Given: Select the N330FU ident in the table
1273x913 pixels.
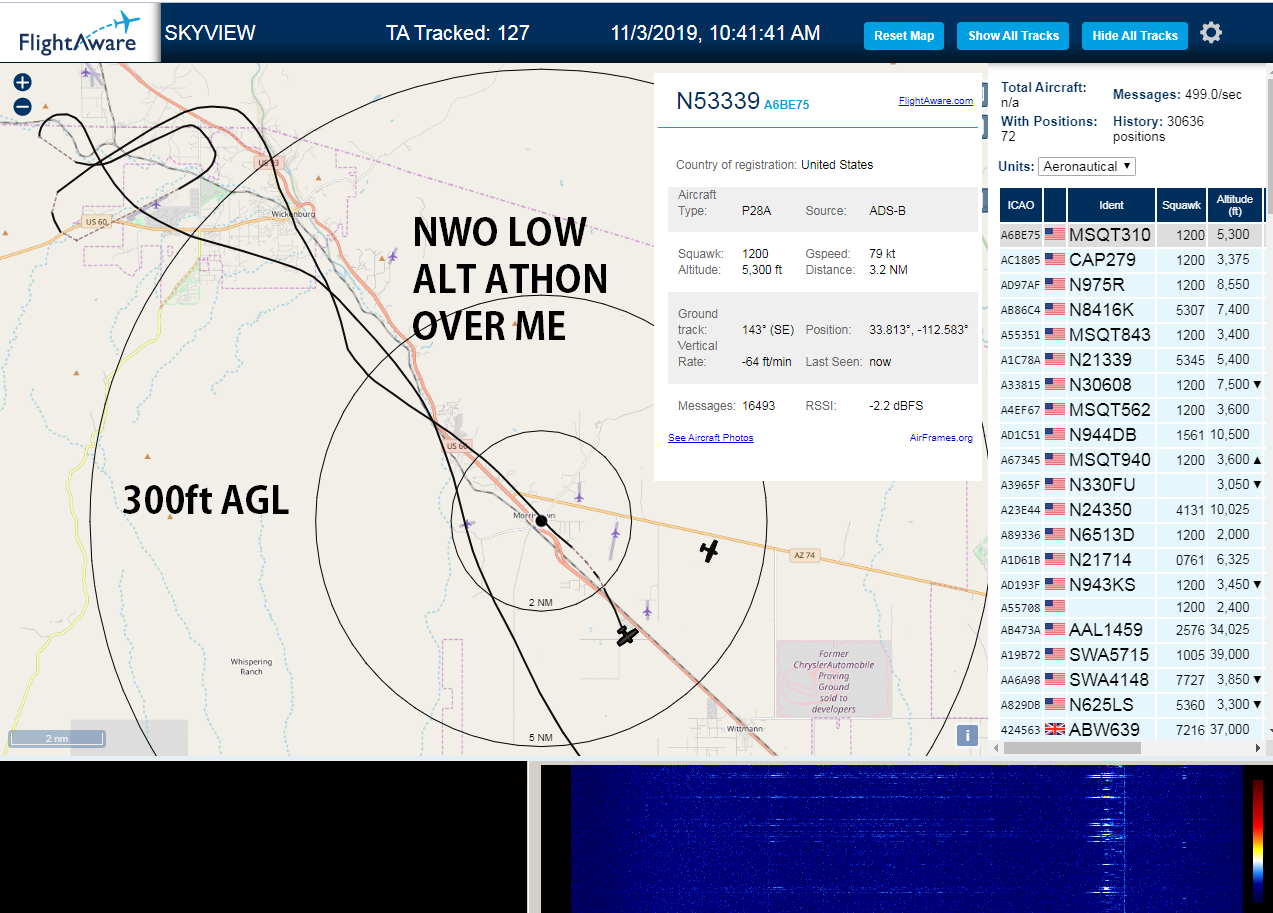Looking at the screenshot, I should 1102,485.
